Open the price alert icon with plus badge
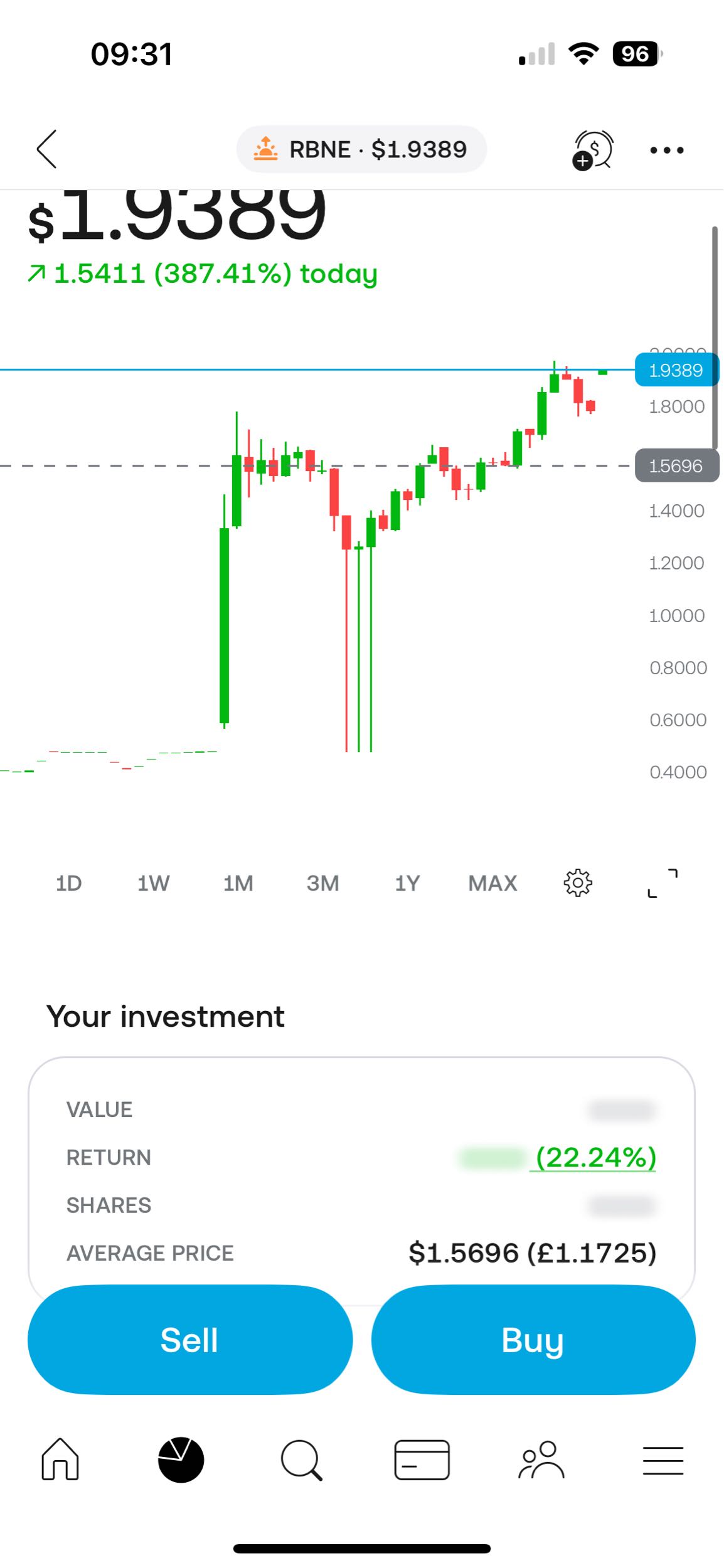The width and height of the screenshot is (724, 1568). click(x=592, y=150)
